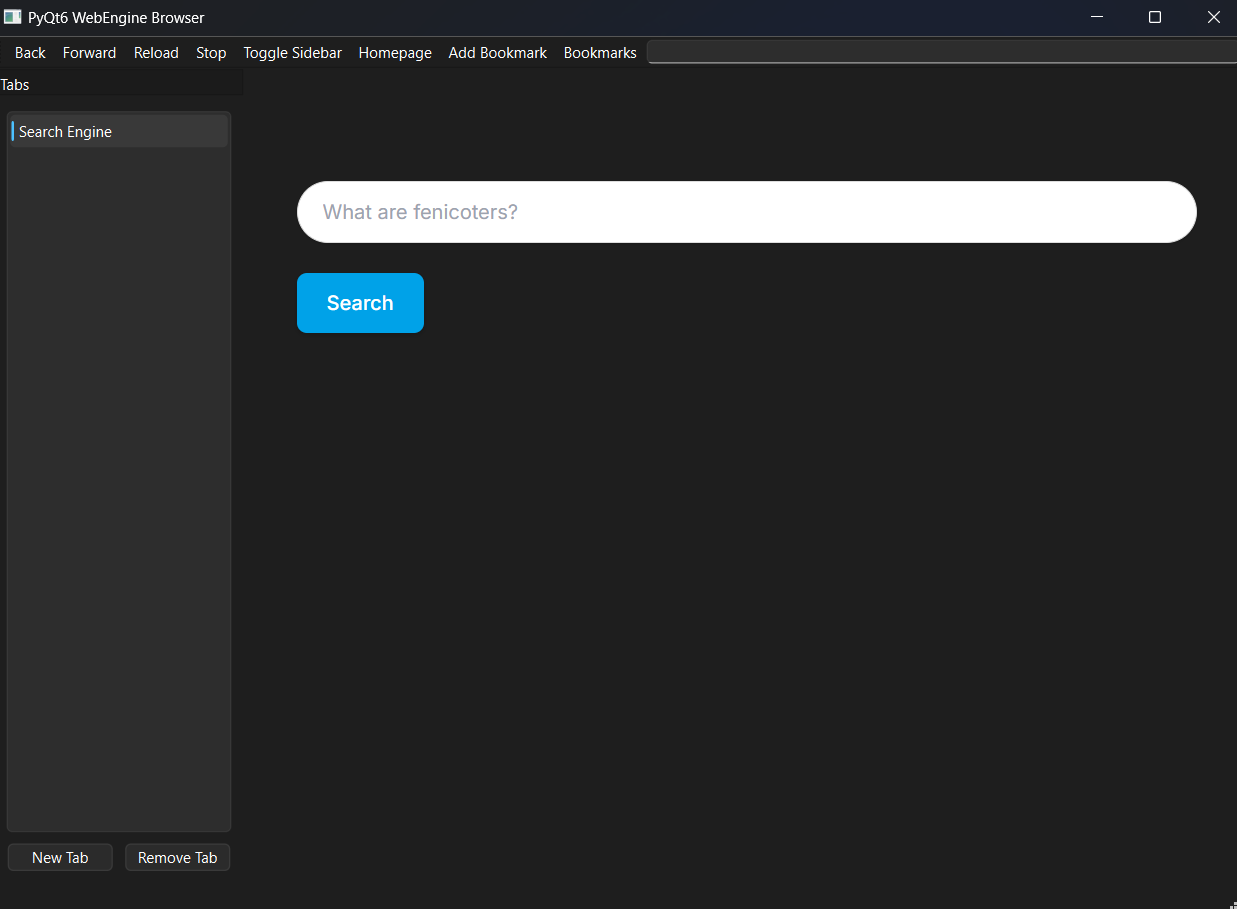The width and height of the screenshot is (1237, 909).
Task: Click the Tabs panel header label
Action: click(x=15, y=85)
